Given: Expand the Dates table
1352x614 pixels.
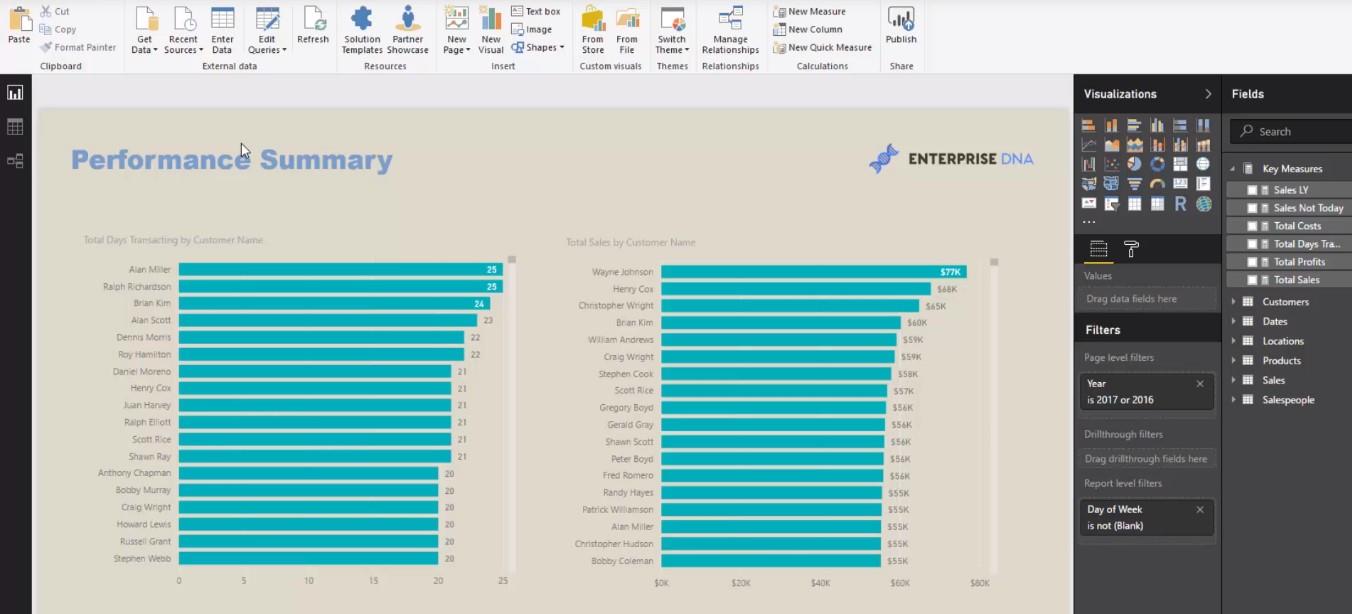Looking at the screenshot, I should click(1233, 321).
